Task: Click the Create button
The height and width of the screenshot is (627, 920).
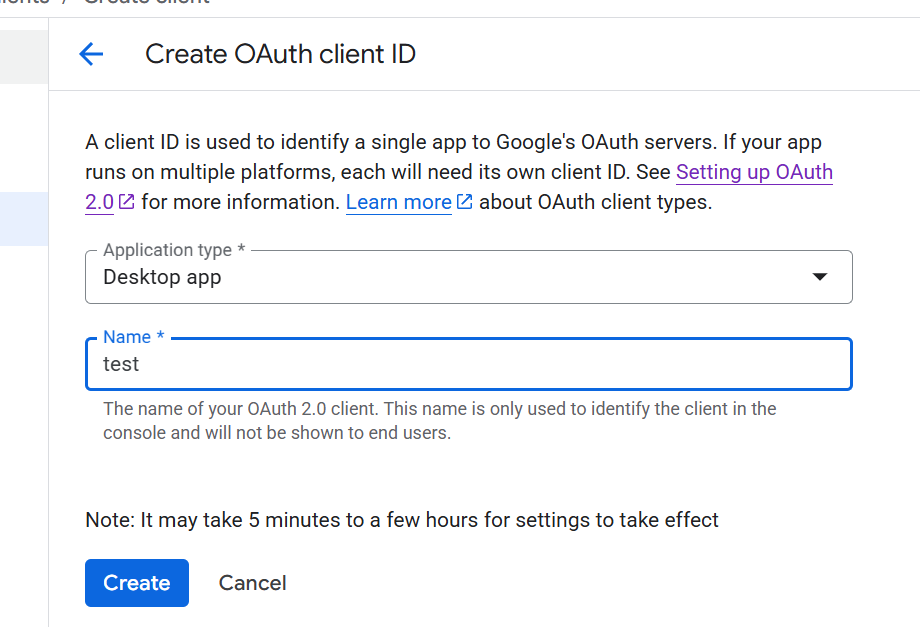Action: [137, 583]
